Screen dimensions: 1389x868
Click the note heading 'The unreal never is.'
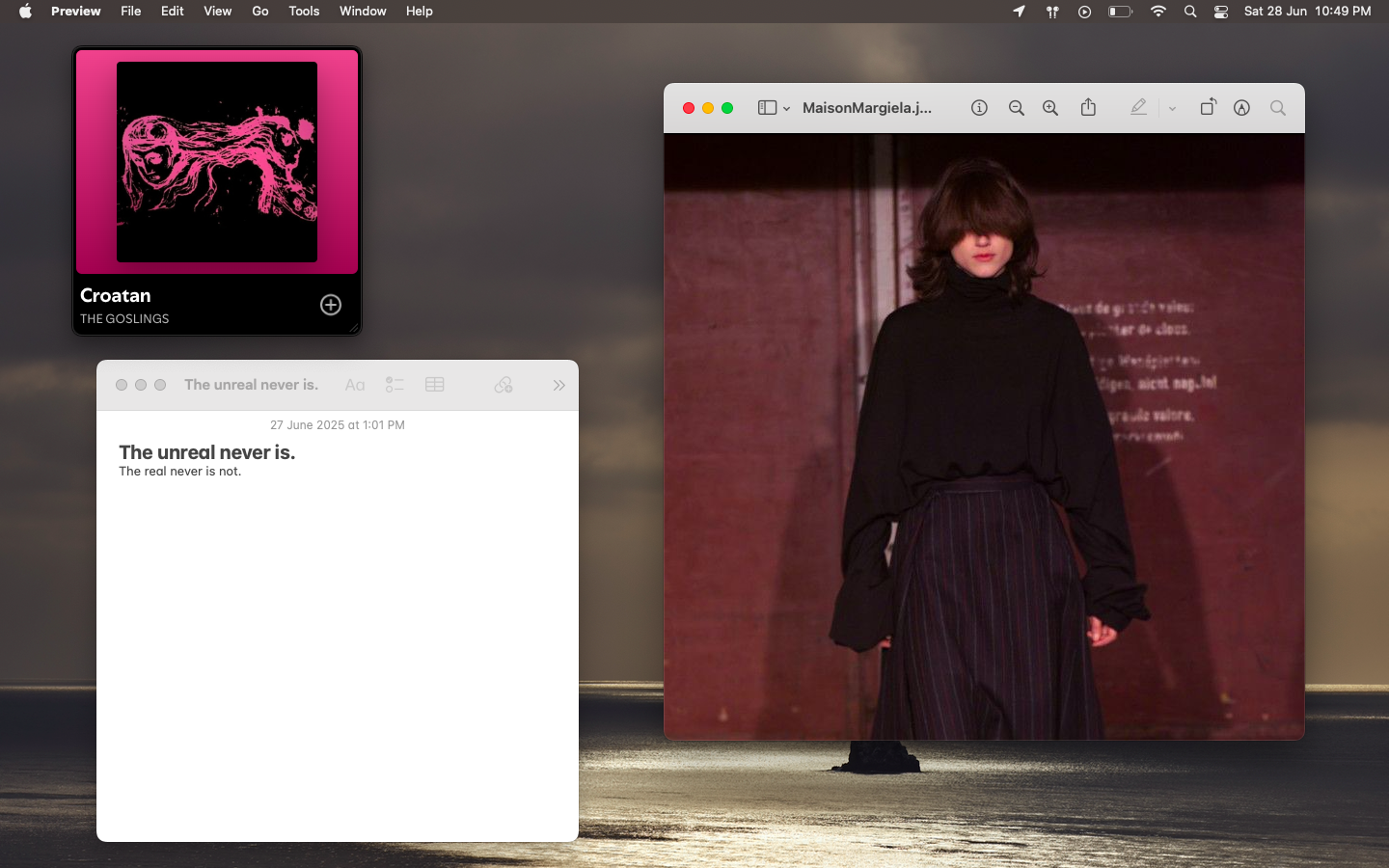pyautogui.click(x=207, y=452)
